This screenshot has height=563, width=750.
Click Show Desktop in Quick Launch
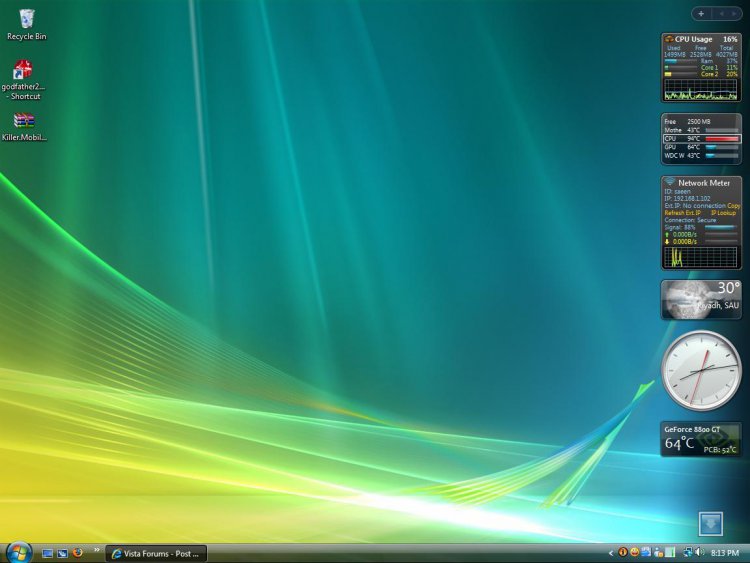click(47, 553)
